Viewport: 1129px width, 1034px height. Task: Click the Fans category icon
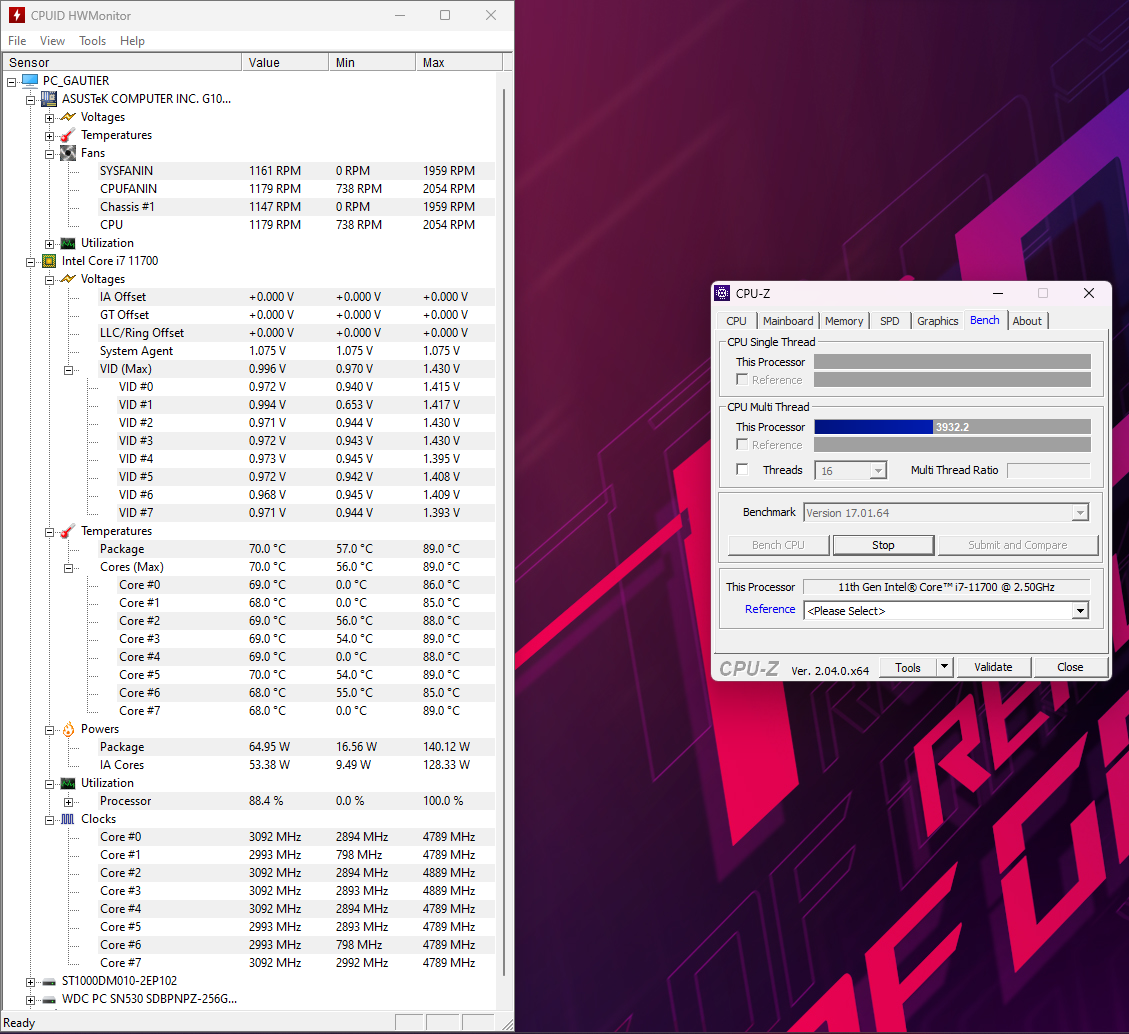point(68,153)
